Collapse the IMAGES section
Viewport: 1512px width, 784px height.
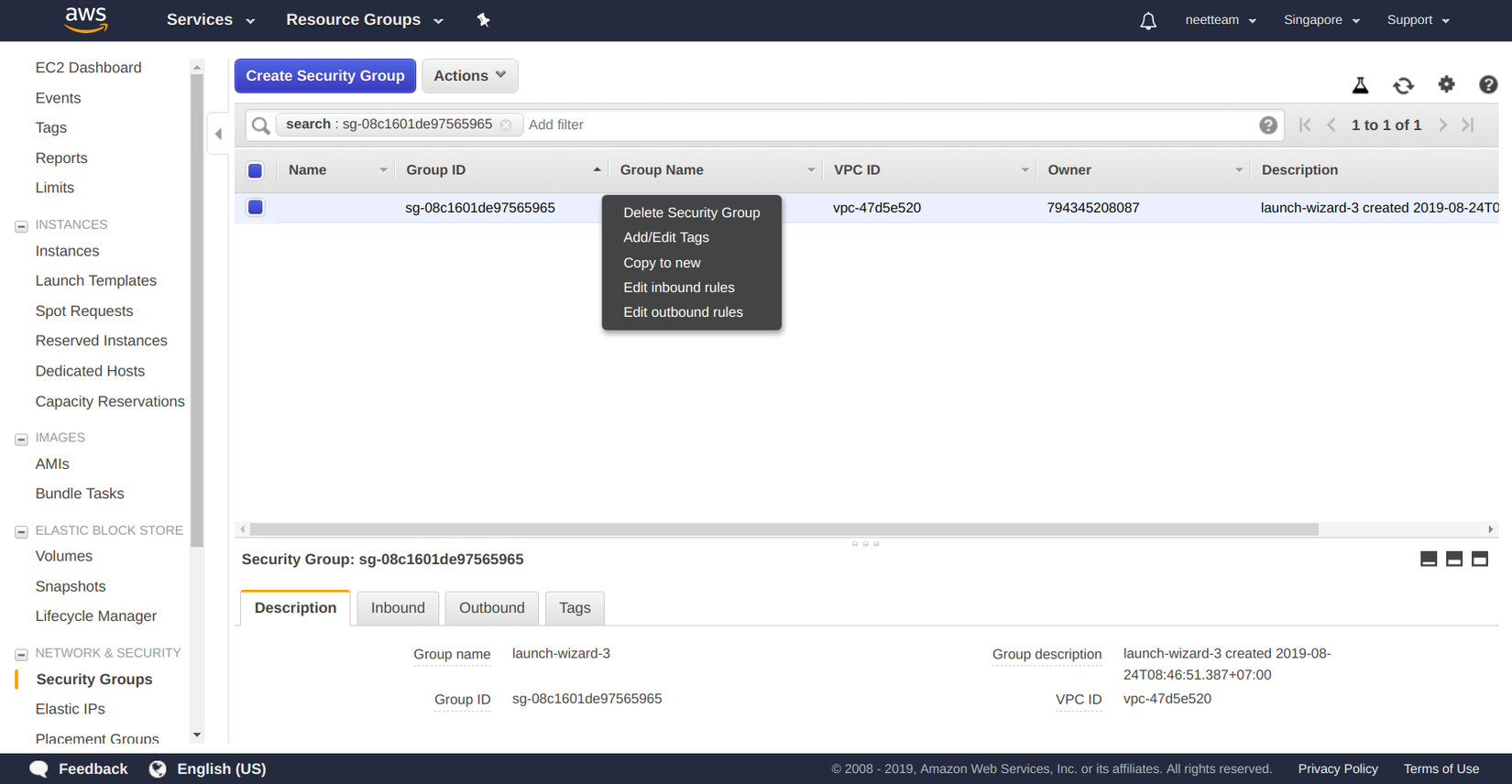[21, 440]
